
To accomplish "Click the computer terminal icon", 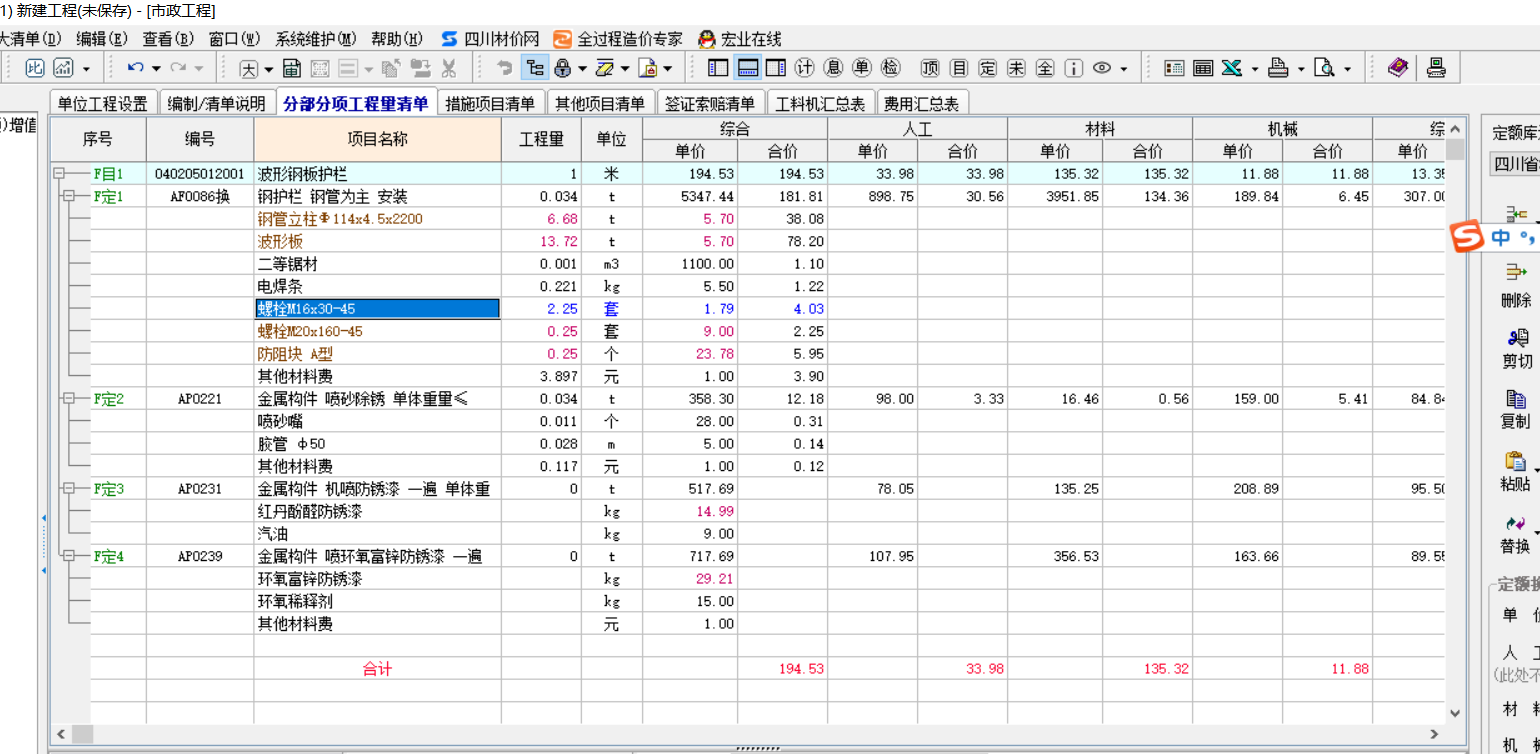I will (x=1436, y=68).
